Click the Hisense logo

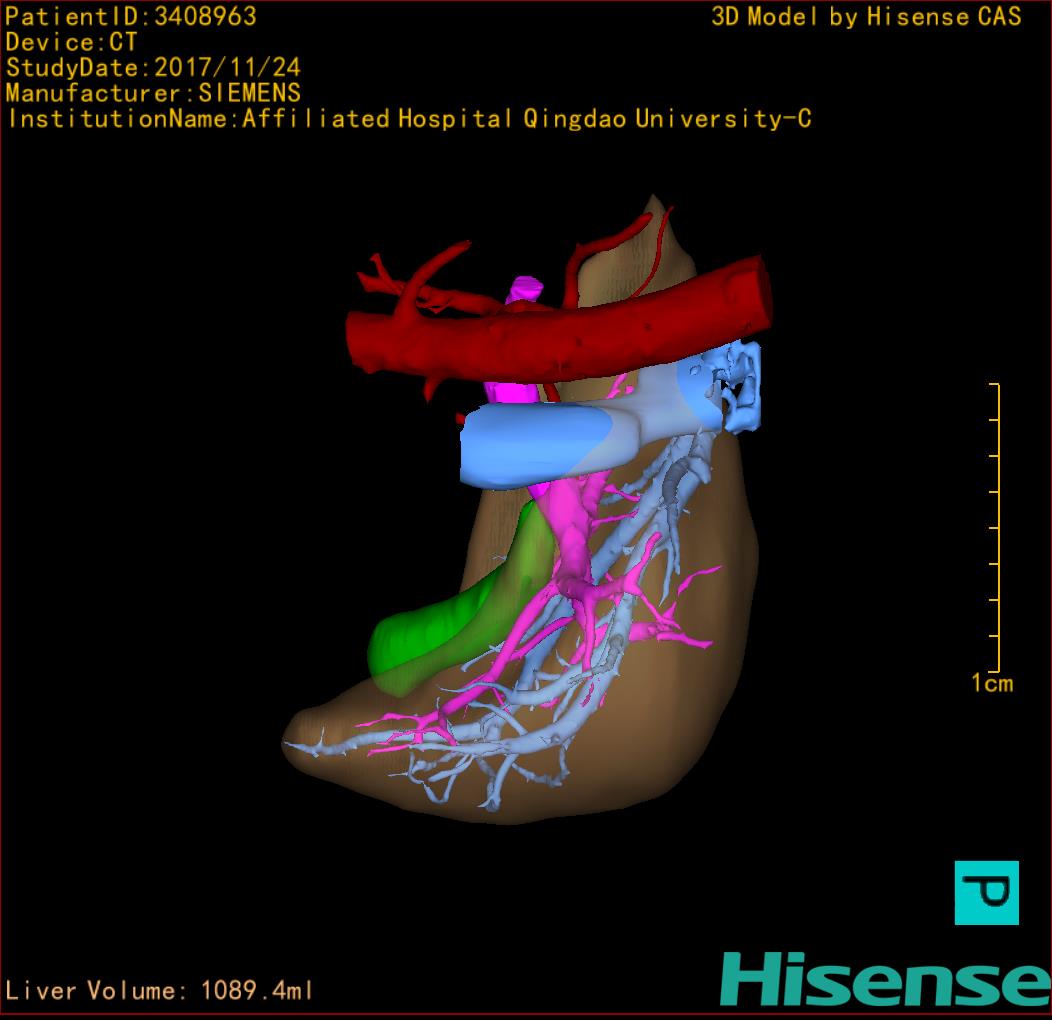coord(884,979)
